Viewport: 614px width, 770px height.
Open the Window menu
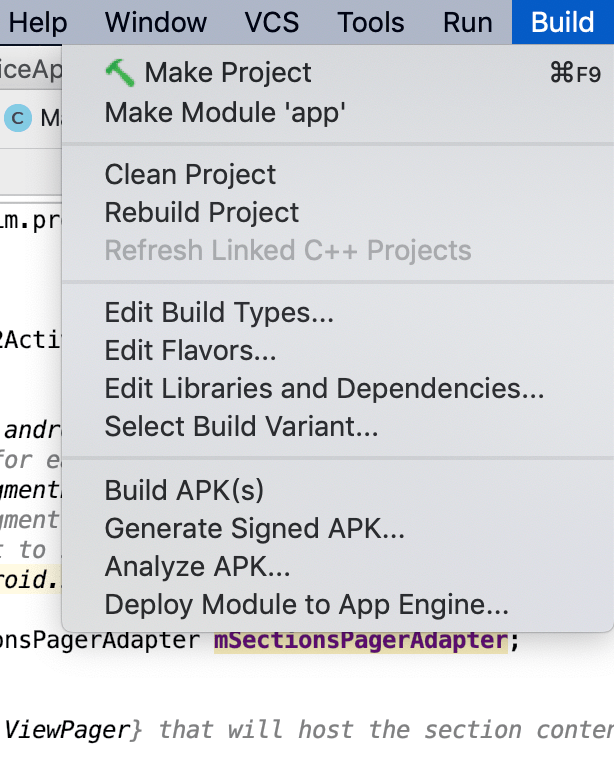pos(156,22)
